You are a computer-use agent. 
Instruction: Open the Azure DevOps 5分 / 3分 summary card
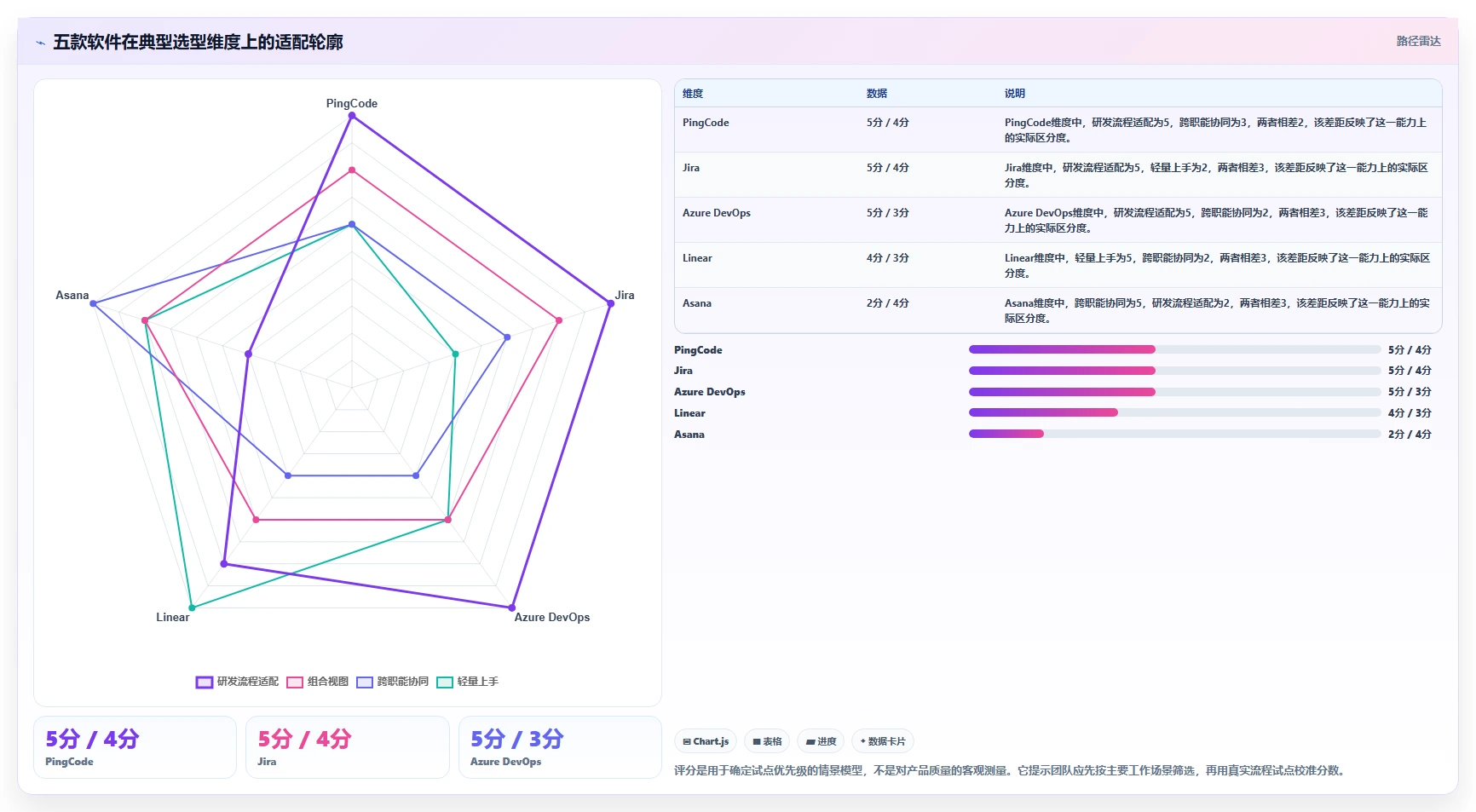click(560, 747)
